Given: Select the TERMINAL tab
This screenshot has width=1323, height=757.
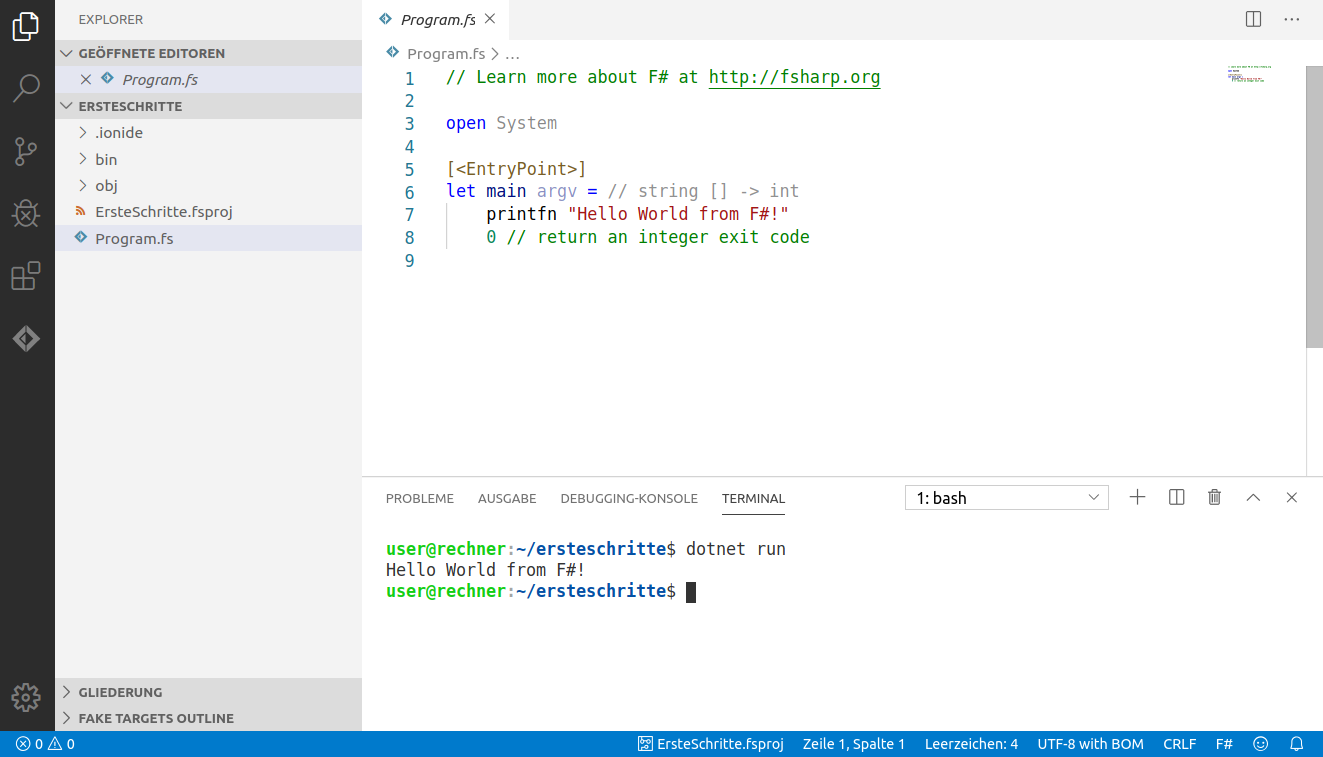Looking at the screenshot, I should click(753, 498).
